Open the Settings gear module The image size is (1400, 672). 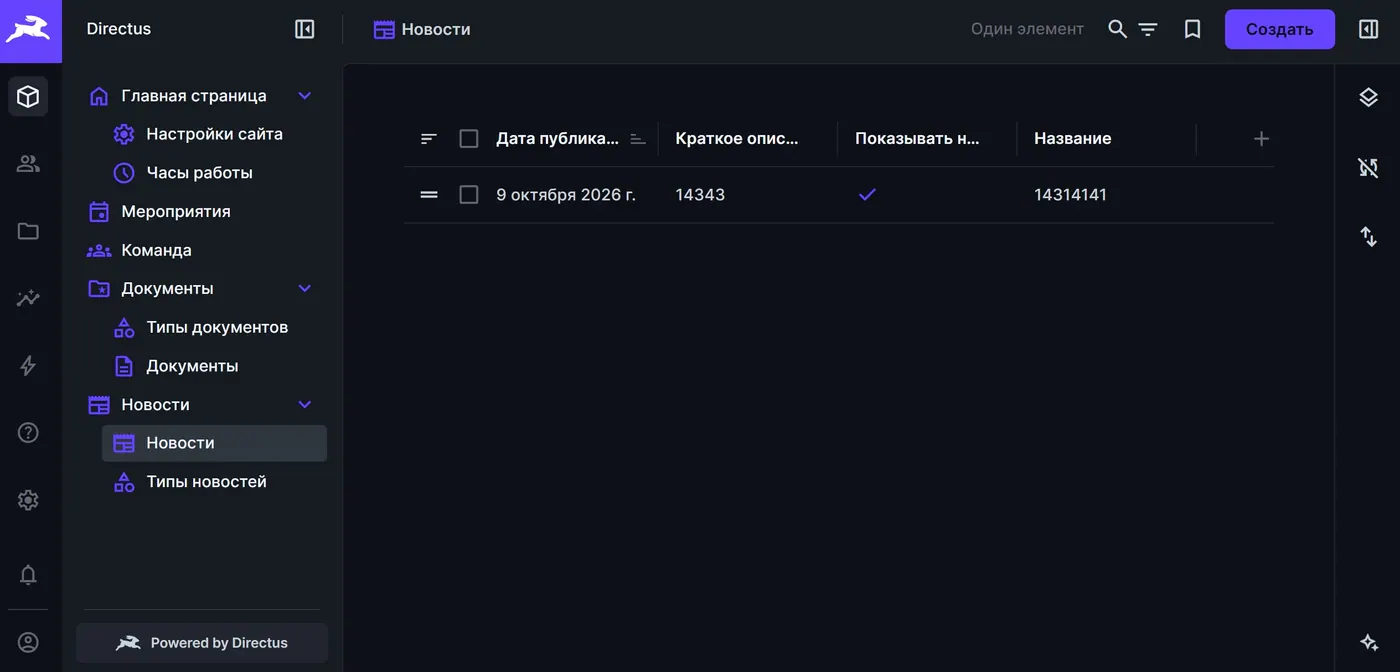(x=28, y=500)
